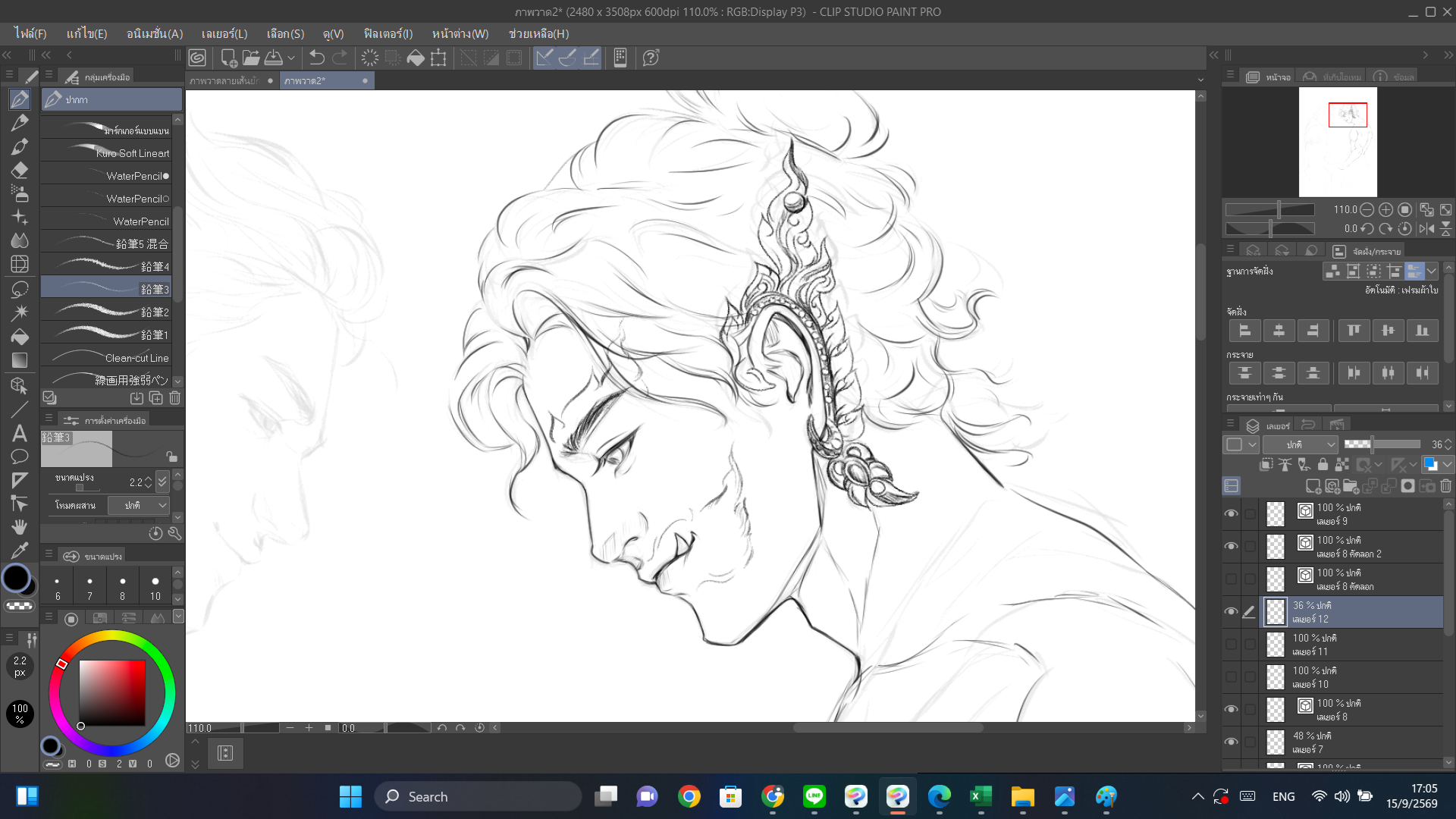This screenshot has height=819, width=1456.
Task: Select the Hand move tool
Action: click(x=20, y=526)
